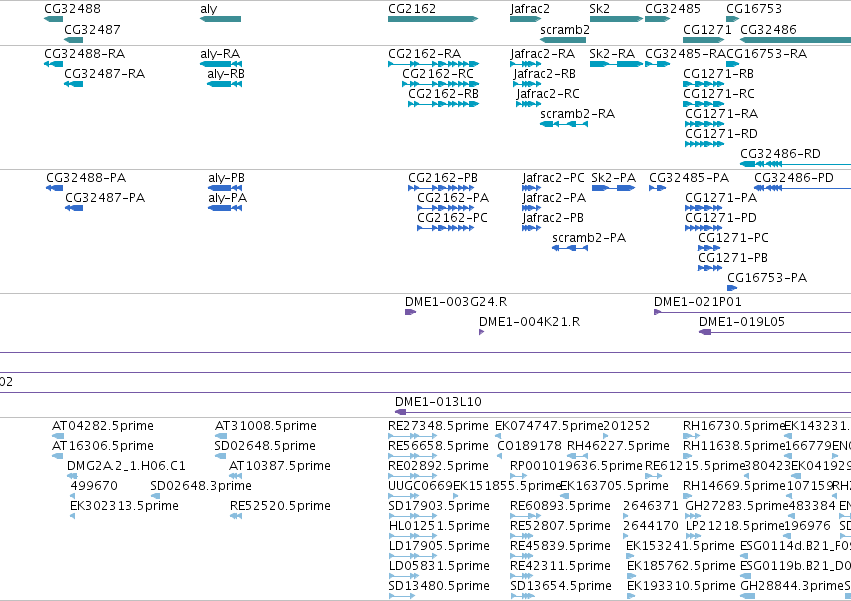This screenshot has height=601, width=851.
Task: Click protein CG32485-PA
Action: (658, 188)
